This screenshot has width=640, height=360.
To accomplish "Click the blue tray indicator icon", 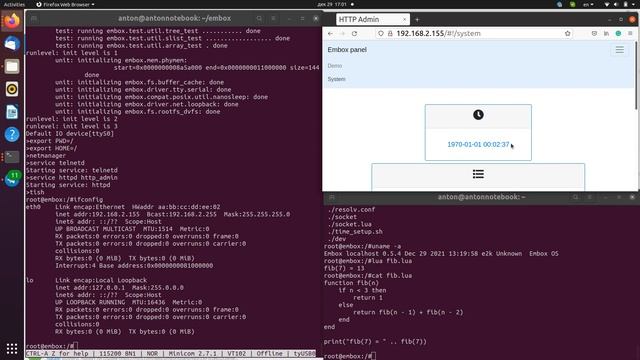I will point(560,4).
